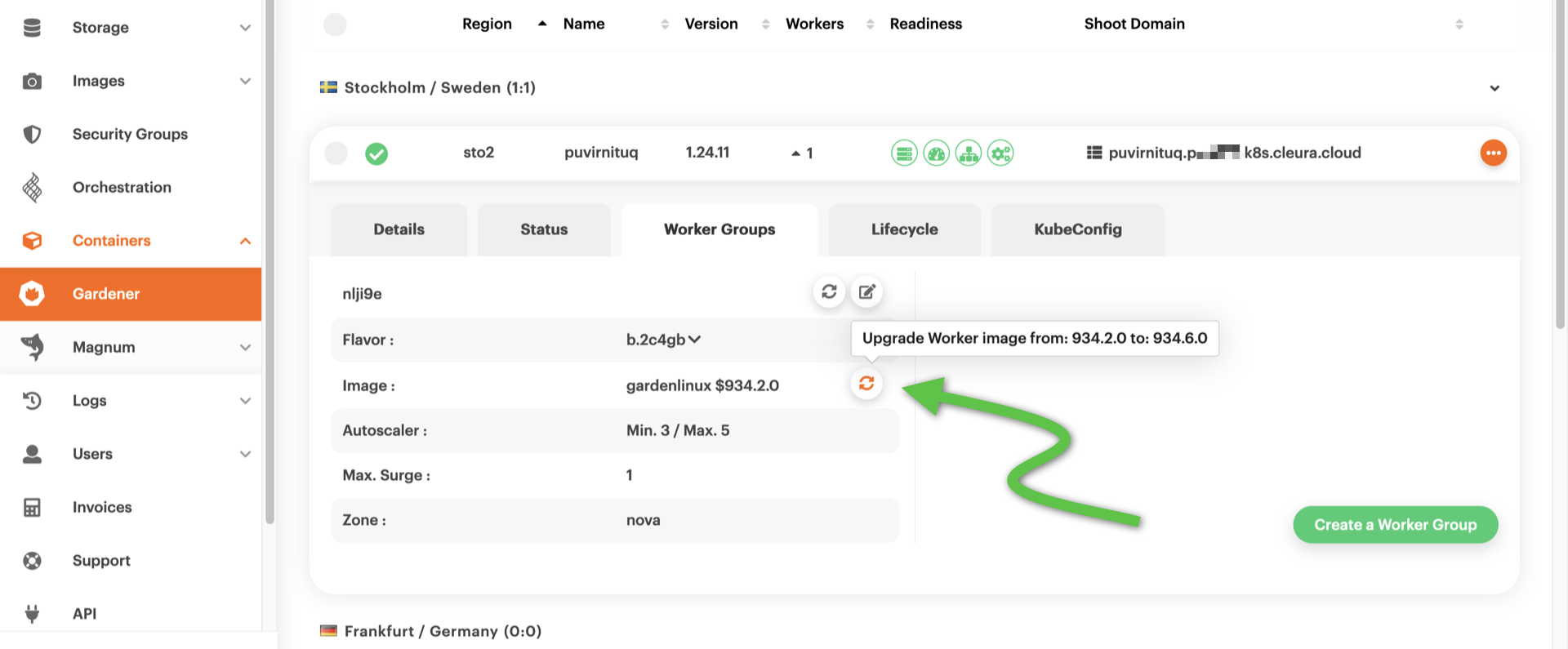The width and height of the screenshot is (1568, 649).
Task: Click the Orchestration icon in sidebar
Action: 32,187
